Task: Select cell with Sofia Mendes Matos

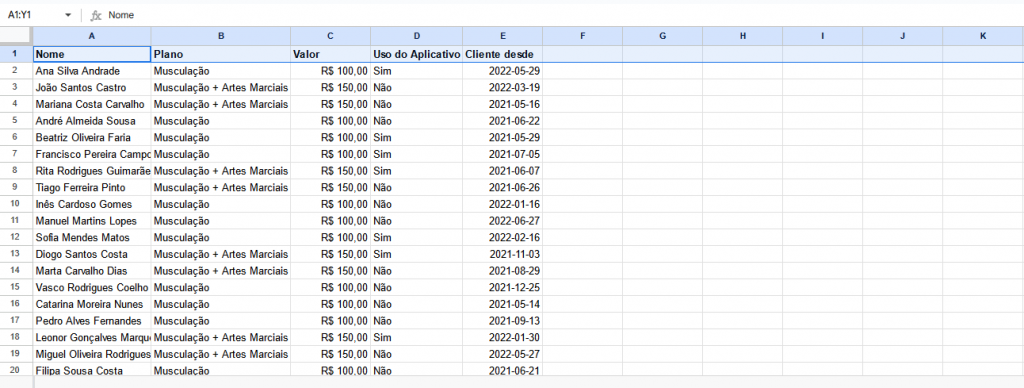Action: coord(92,238)
